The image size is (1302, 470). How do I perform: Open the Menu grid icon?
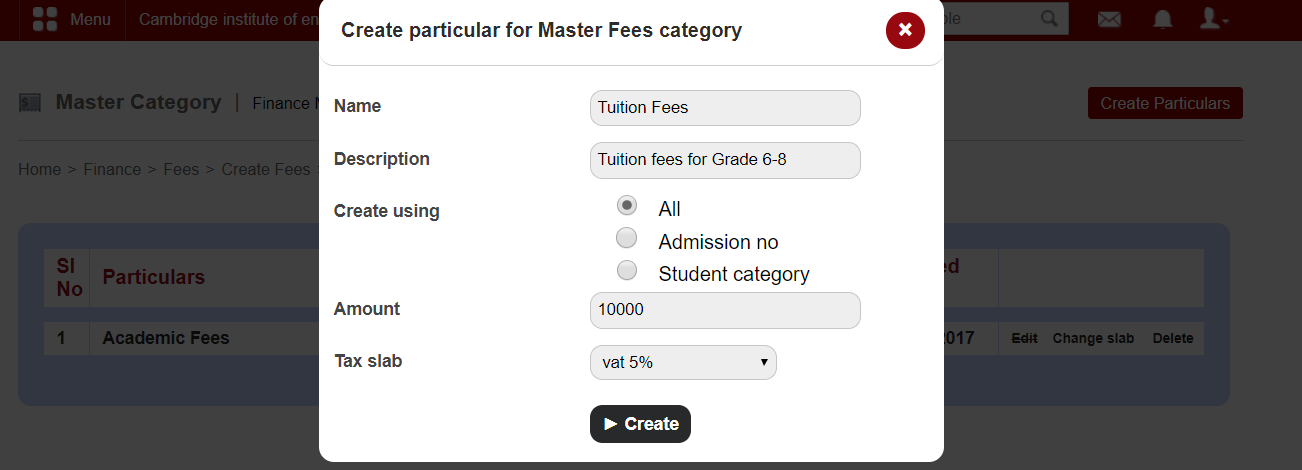[45, 19]
